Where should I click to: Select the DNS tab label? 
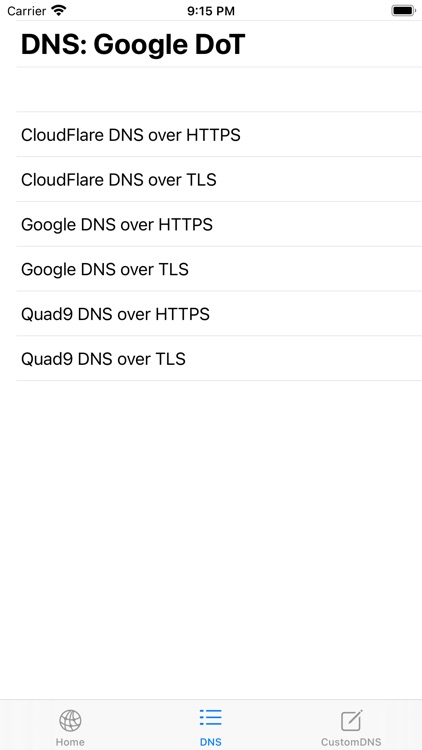(x=211, y=742)
